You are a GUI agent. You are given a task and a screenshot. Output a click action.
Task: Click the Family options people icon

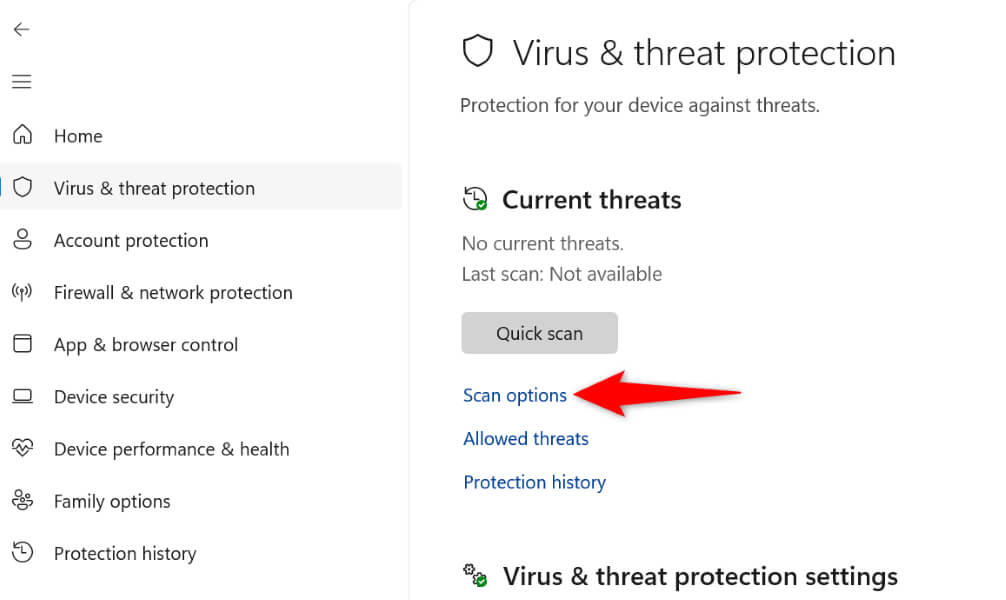pos(22,500)
